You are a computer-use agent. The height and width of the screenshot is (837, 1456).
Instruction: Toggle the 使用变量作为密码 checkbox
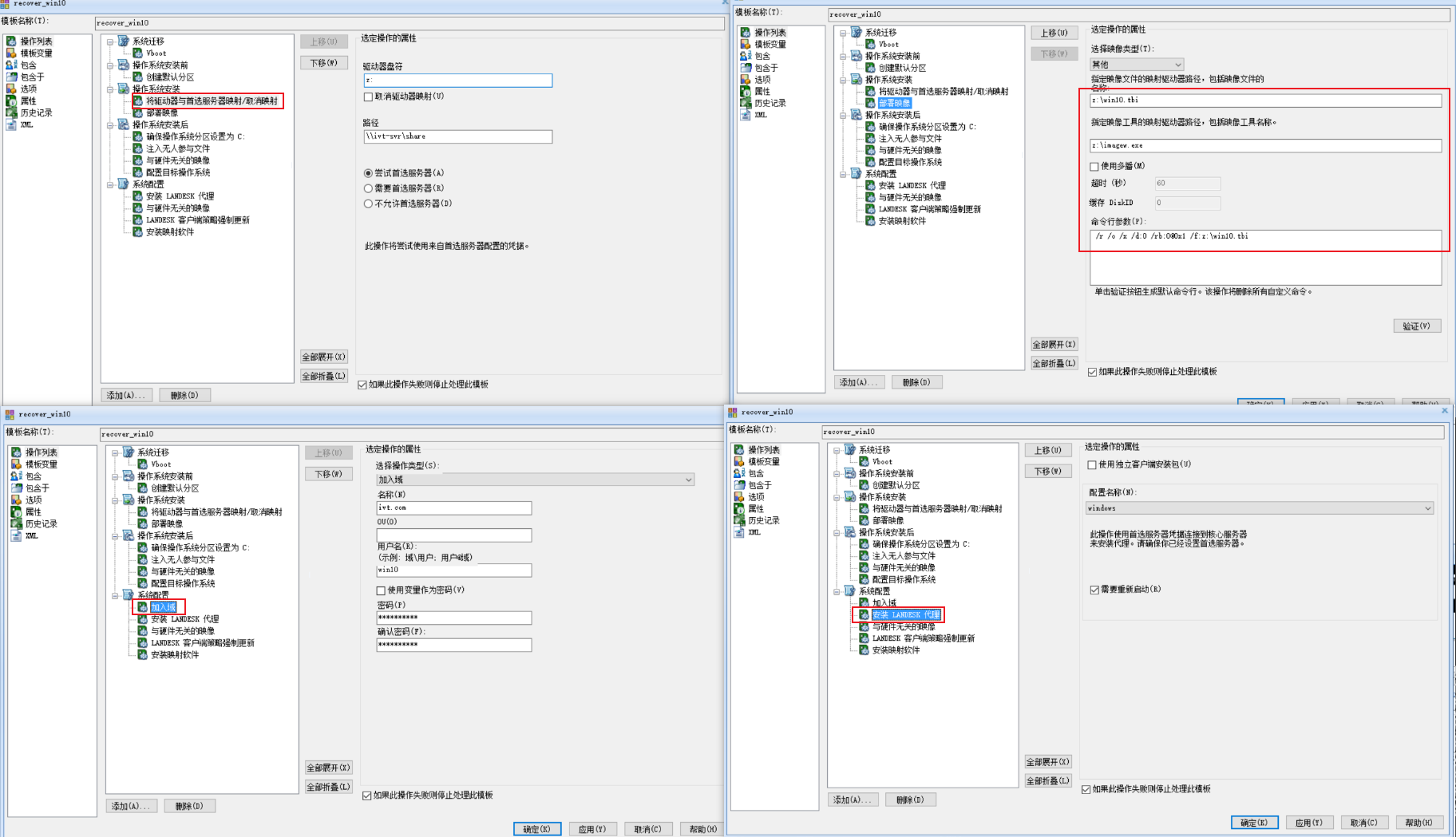(x=381, y=590)
